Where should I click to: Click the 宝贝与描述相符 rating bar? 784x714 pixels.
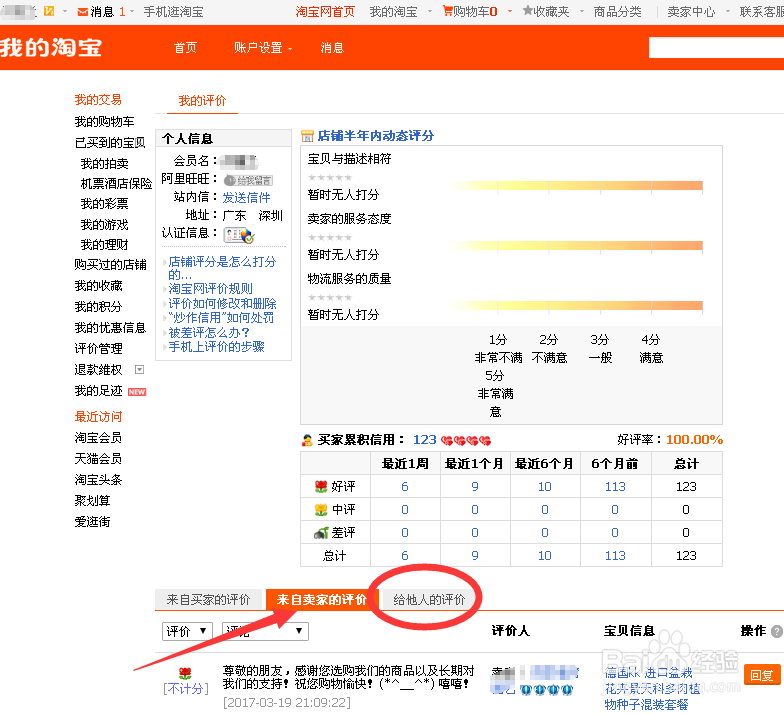tap(575, 186)
